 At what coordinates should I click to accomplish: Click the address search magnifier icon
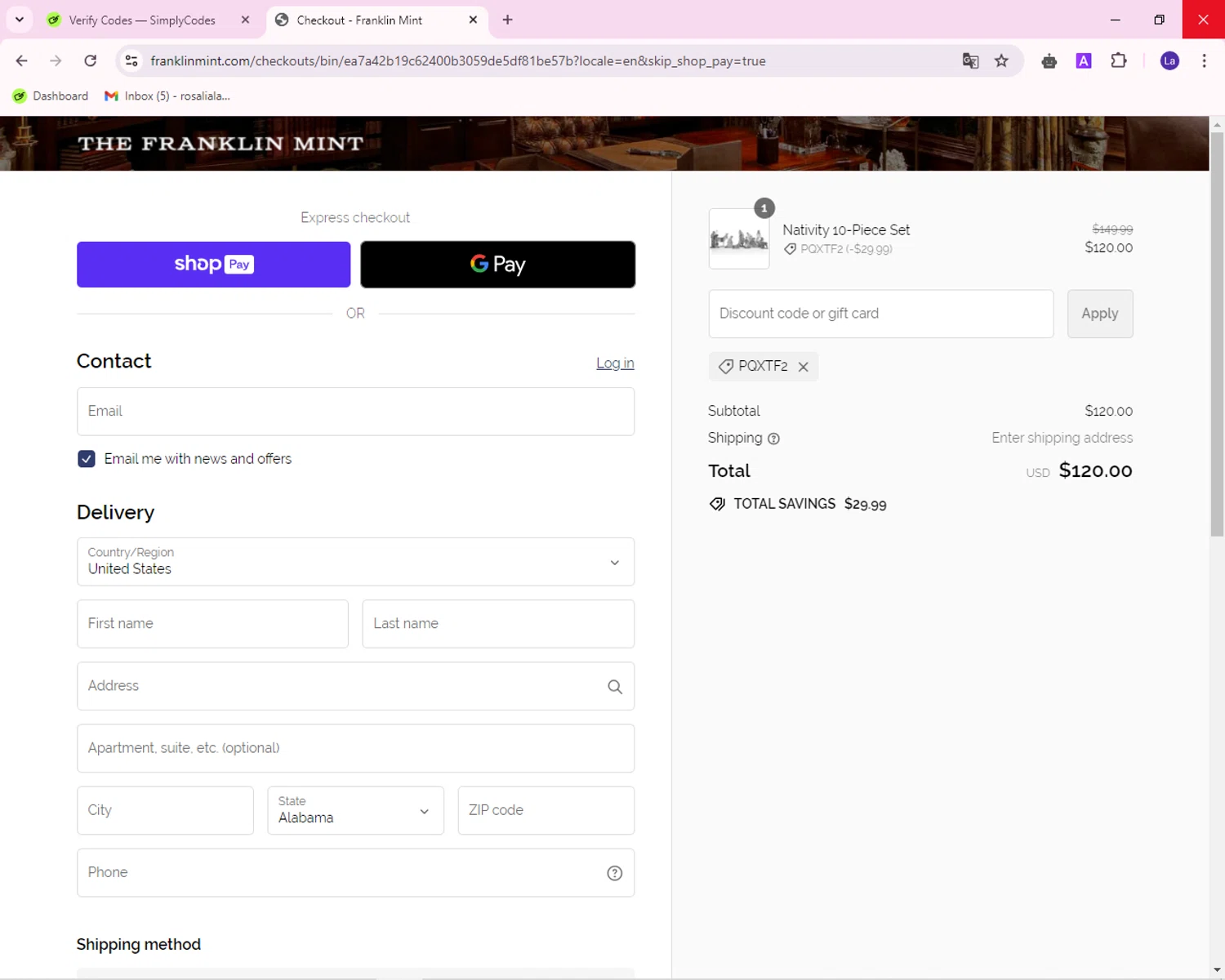615,687
